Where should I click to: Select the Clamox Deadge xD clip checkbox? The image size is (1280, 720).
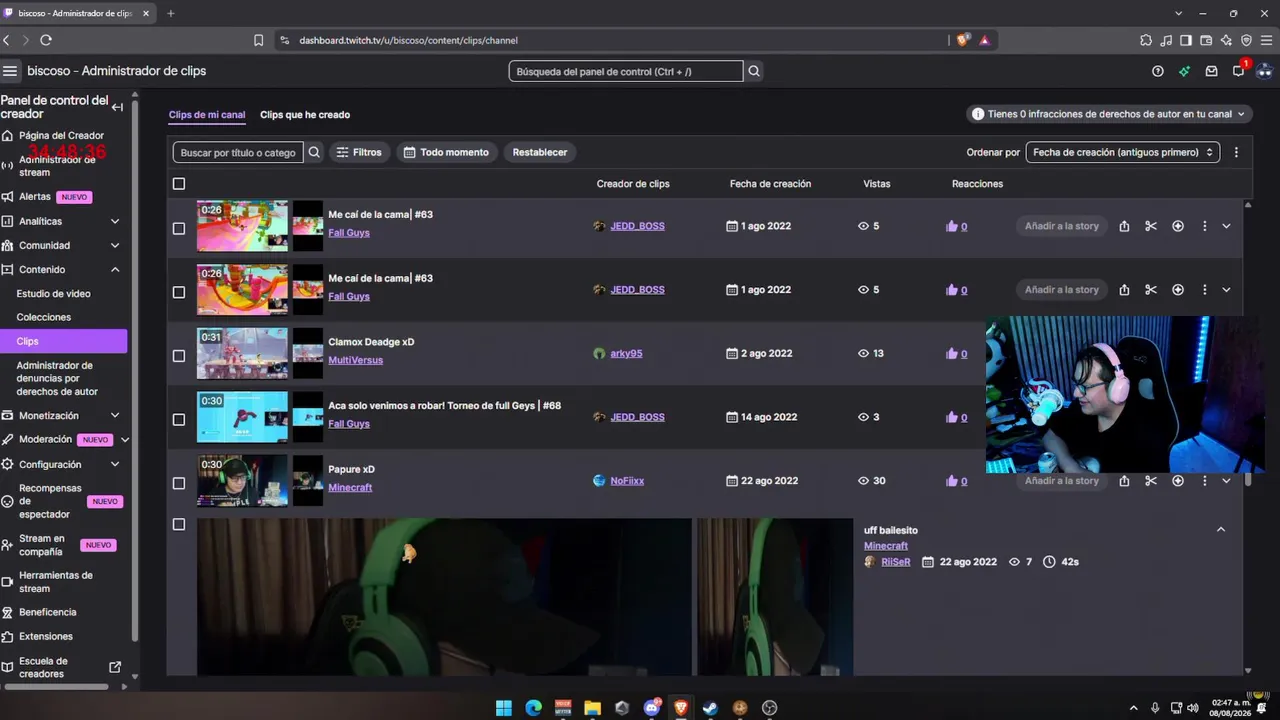coord(179,355)
